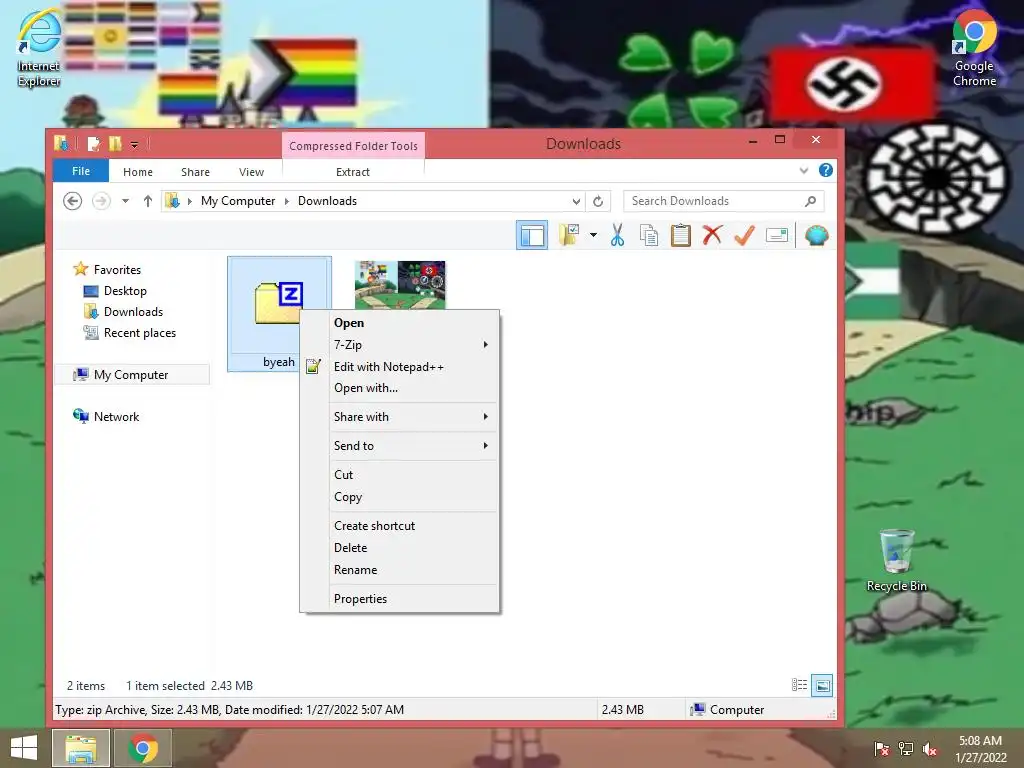Expand the breadcrumb arrow before Downloads

click(286, 201)
